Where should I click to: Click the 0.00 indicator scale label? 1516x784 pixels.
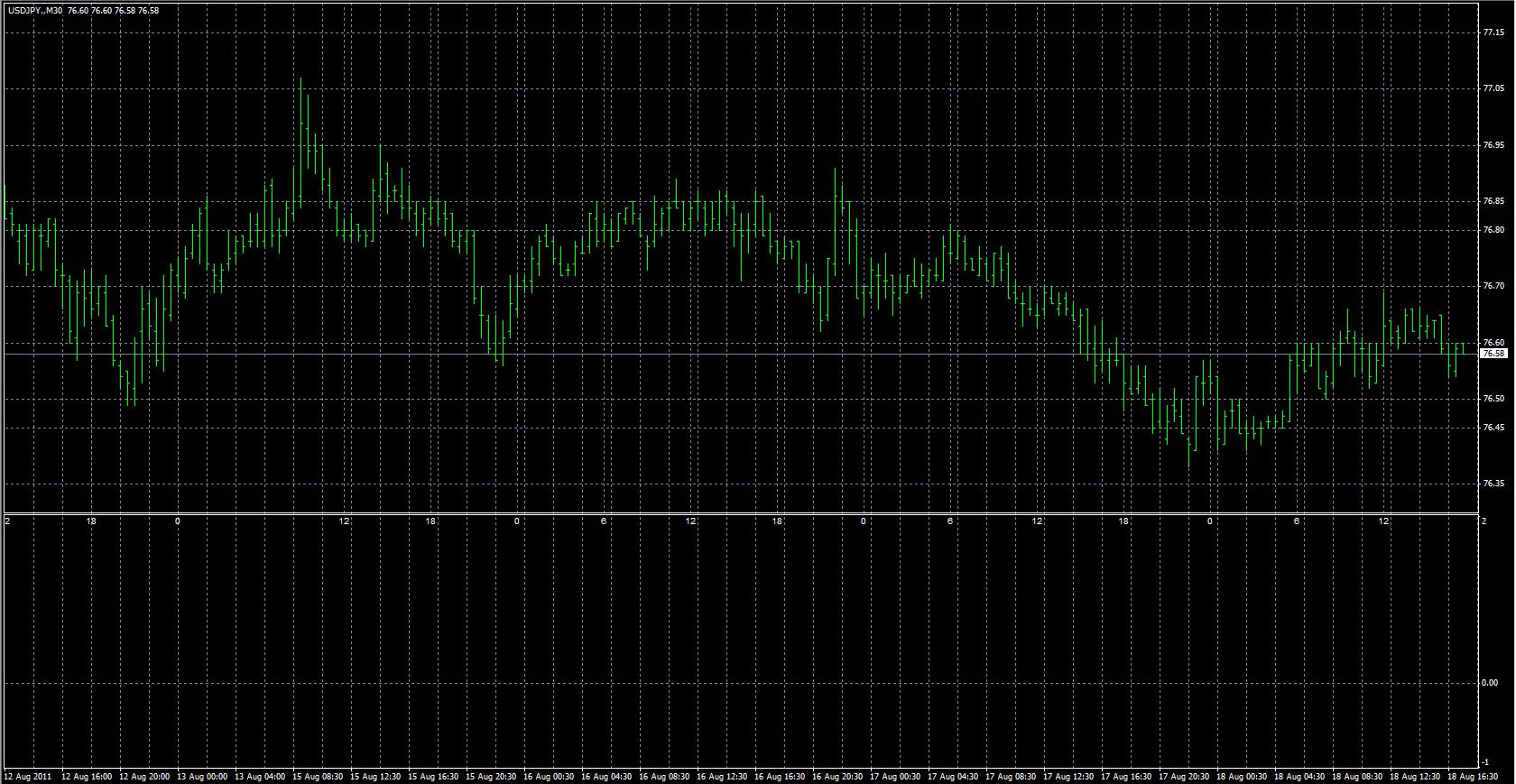click(x=1490, y=683)
